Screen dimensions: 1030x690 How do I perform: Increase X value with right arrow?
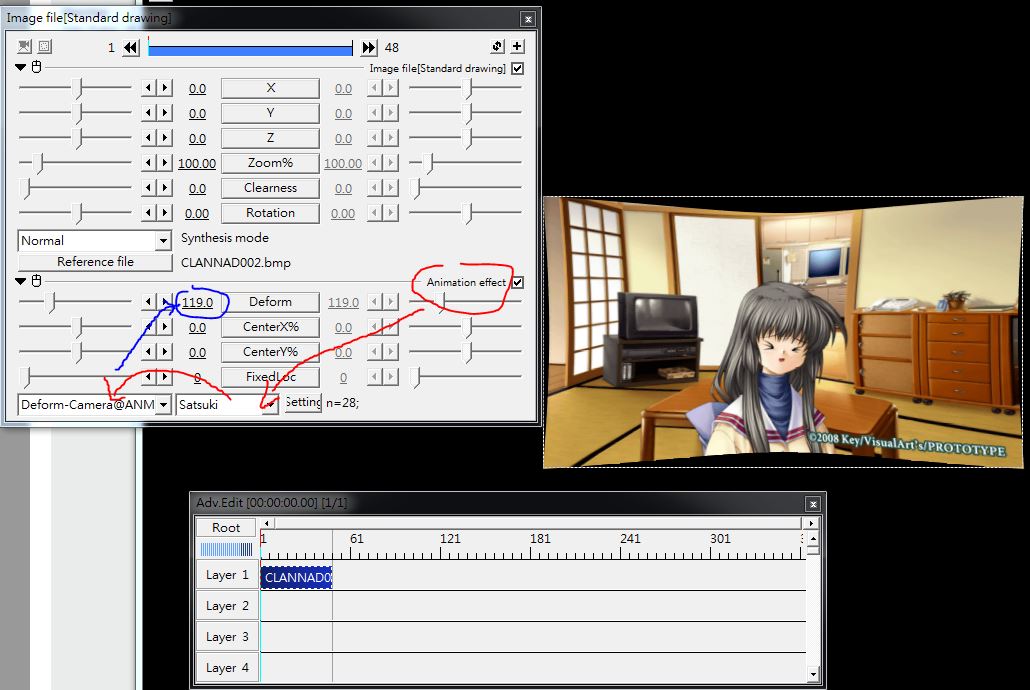165,88
